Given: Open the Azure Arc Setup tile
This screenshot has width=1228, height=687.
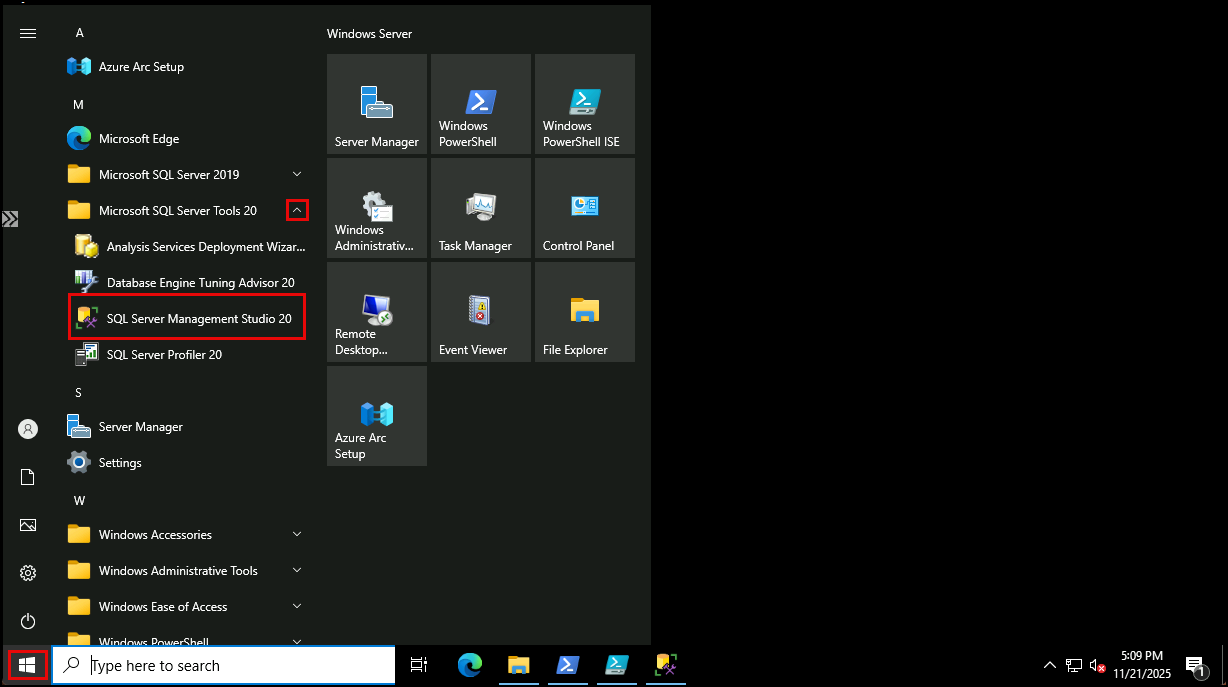Looking at the screenshot, I should coord(376,415).
